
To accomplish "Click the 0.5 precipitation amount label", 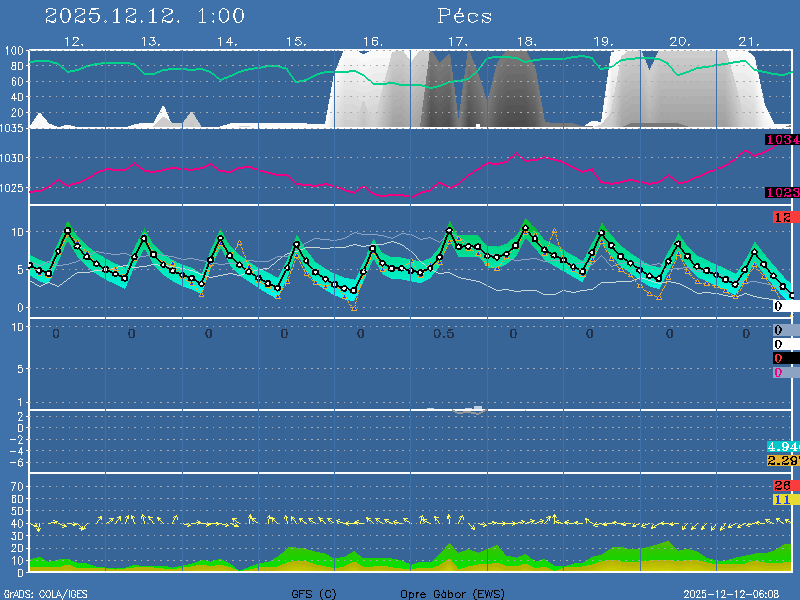I will (x=444, y=334).
